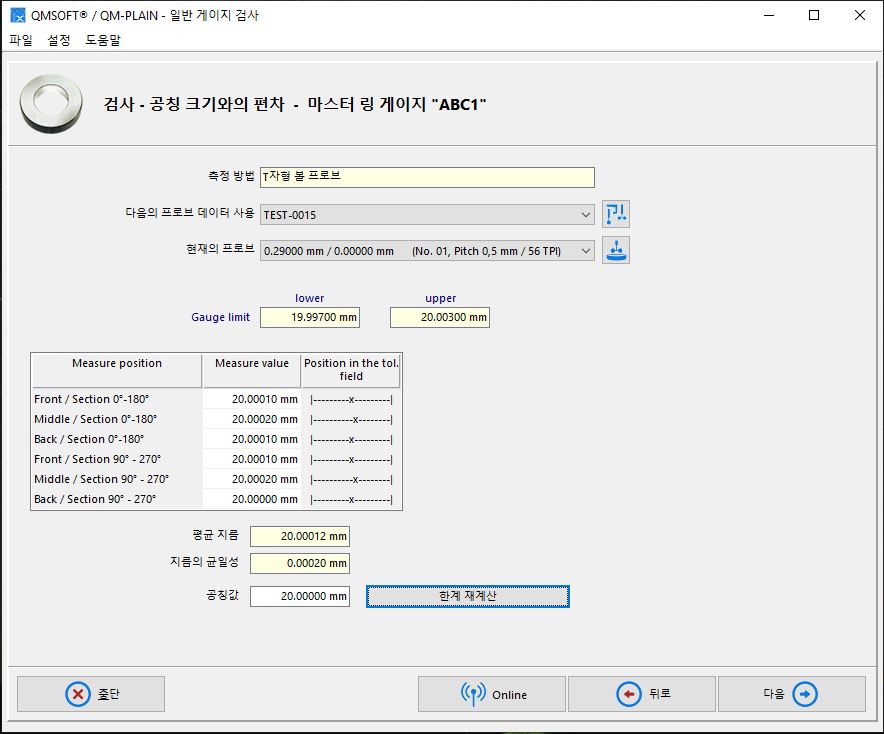Maximize the QM-PLAIN window

(x=814, y=15)
